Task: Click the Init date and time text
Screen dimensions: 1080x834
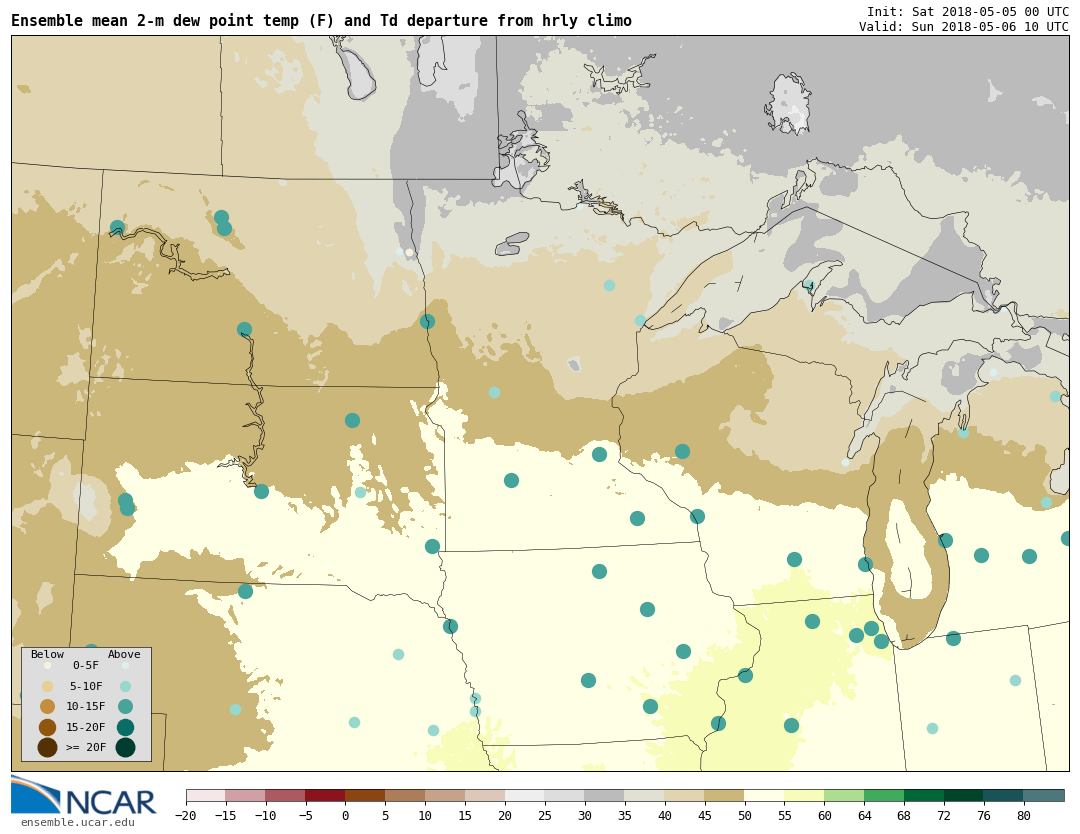Action: [967, 11]
